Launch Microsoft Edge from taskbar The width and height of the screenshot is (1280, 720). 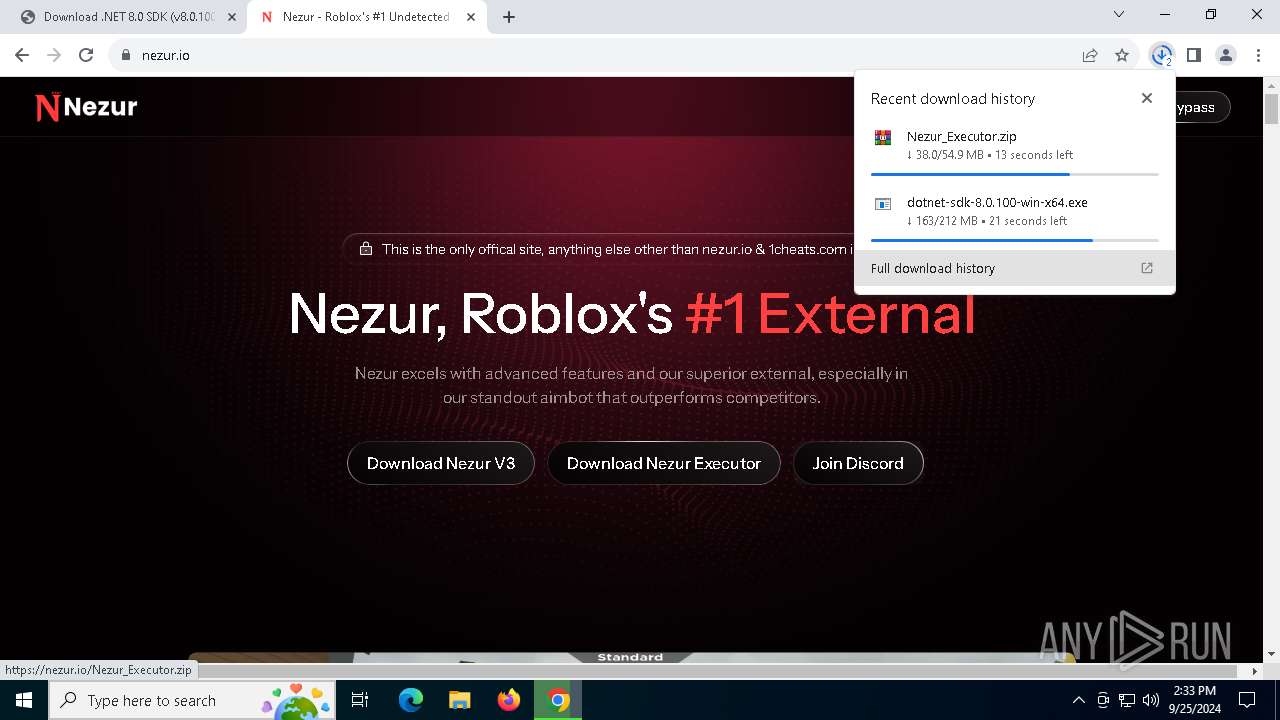coord(411,700)
